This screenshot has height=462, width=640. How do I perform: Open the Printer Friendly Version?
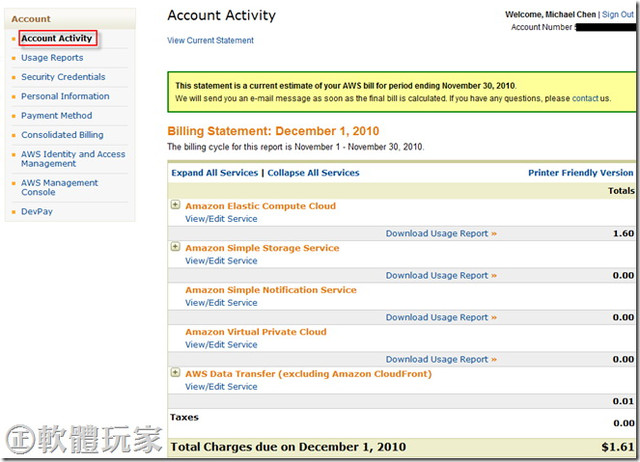click(x=580, y=173)
